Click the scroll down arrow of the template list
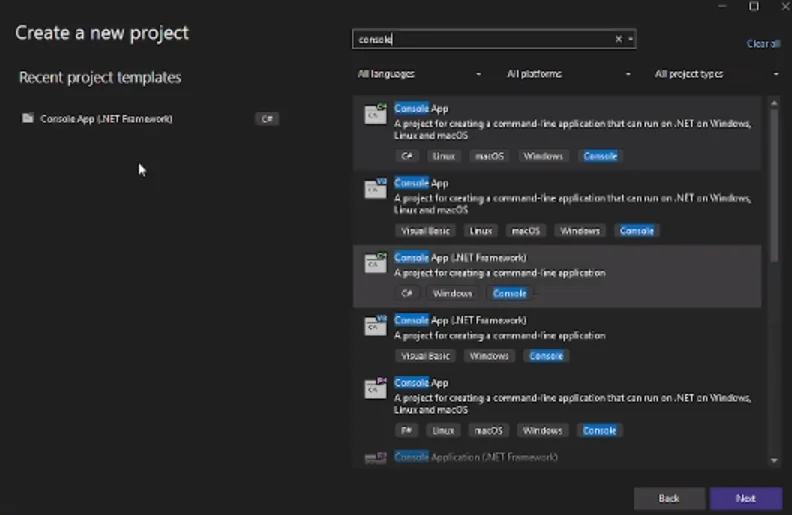The width and height of the screenshot is (792, 515). click(x=774, y=460)
